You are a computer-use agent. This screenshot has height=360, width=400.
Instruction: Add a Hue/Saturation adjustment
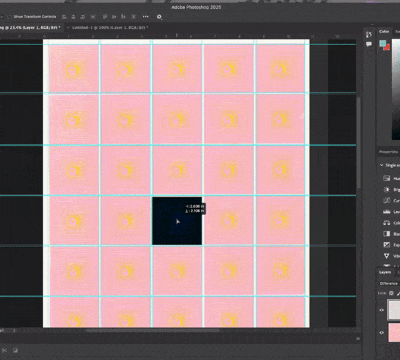[387, 178]
